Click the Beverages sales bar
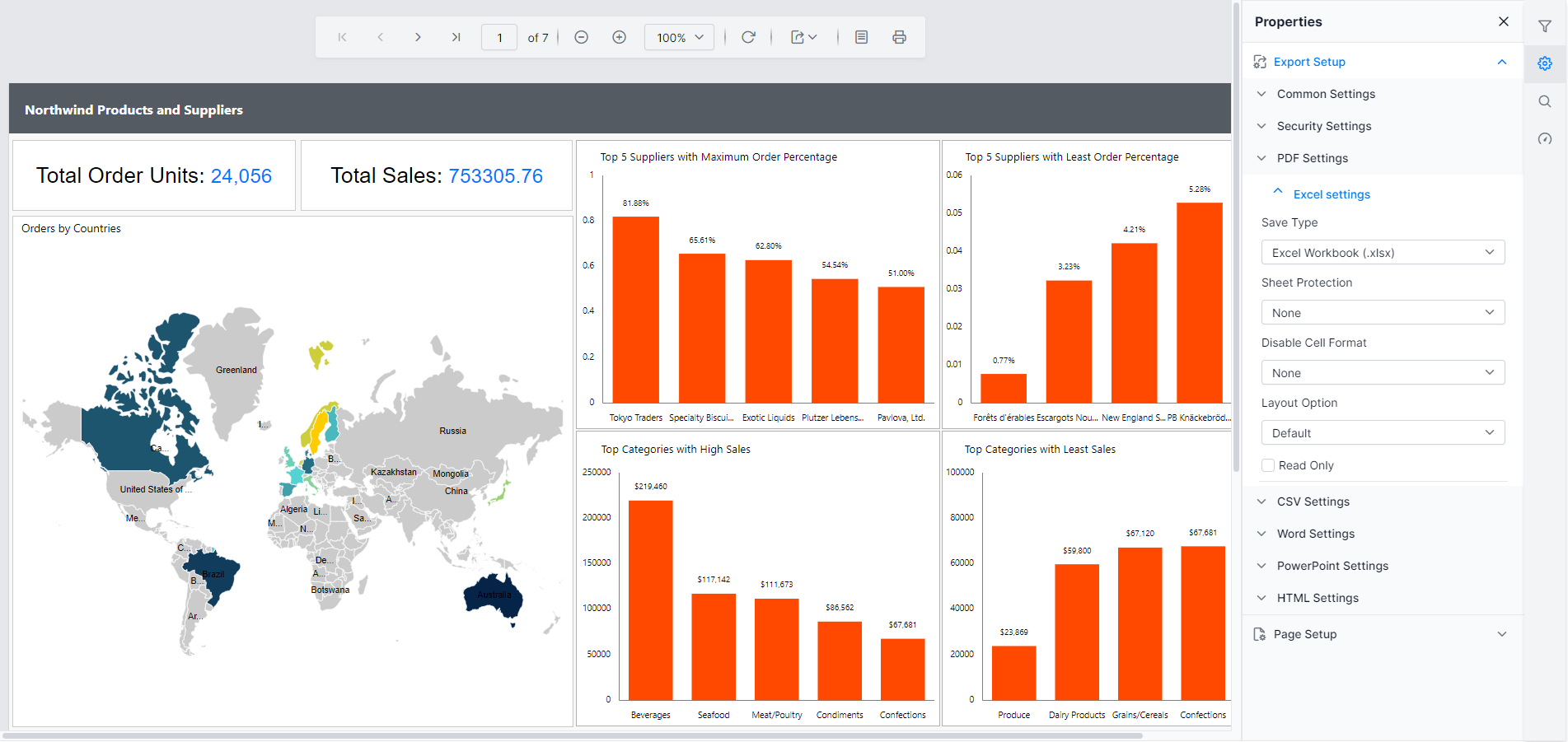Image resolution: width=1568 pixels, height=742 pixels. (x=650, y=600)
